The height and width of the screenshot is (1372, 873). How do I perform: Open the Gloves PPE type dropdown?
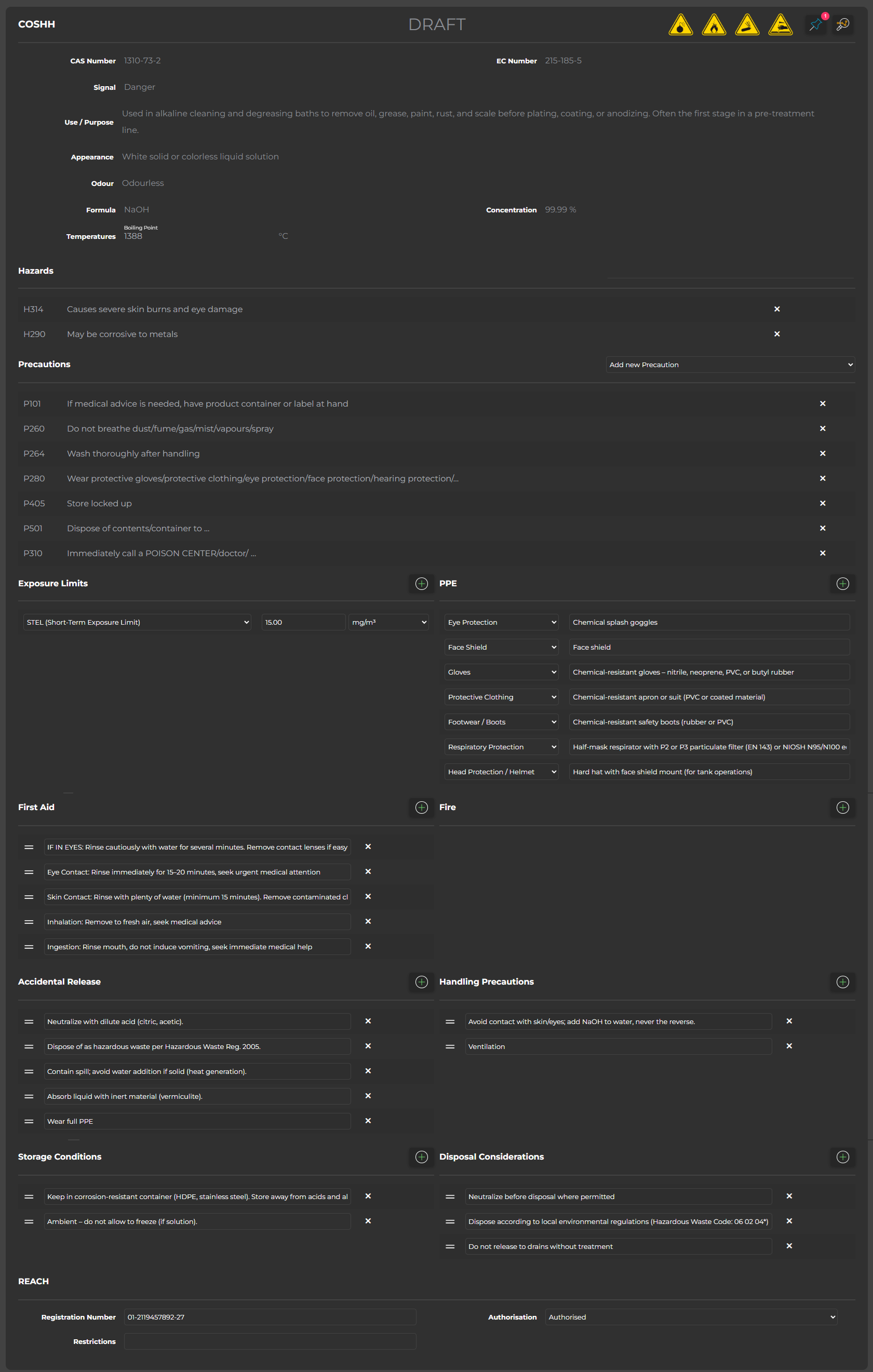pyautogui.click(x=502, y=673)
